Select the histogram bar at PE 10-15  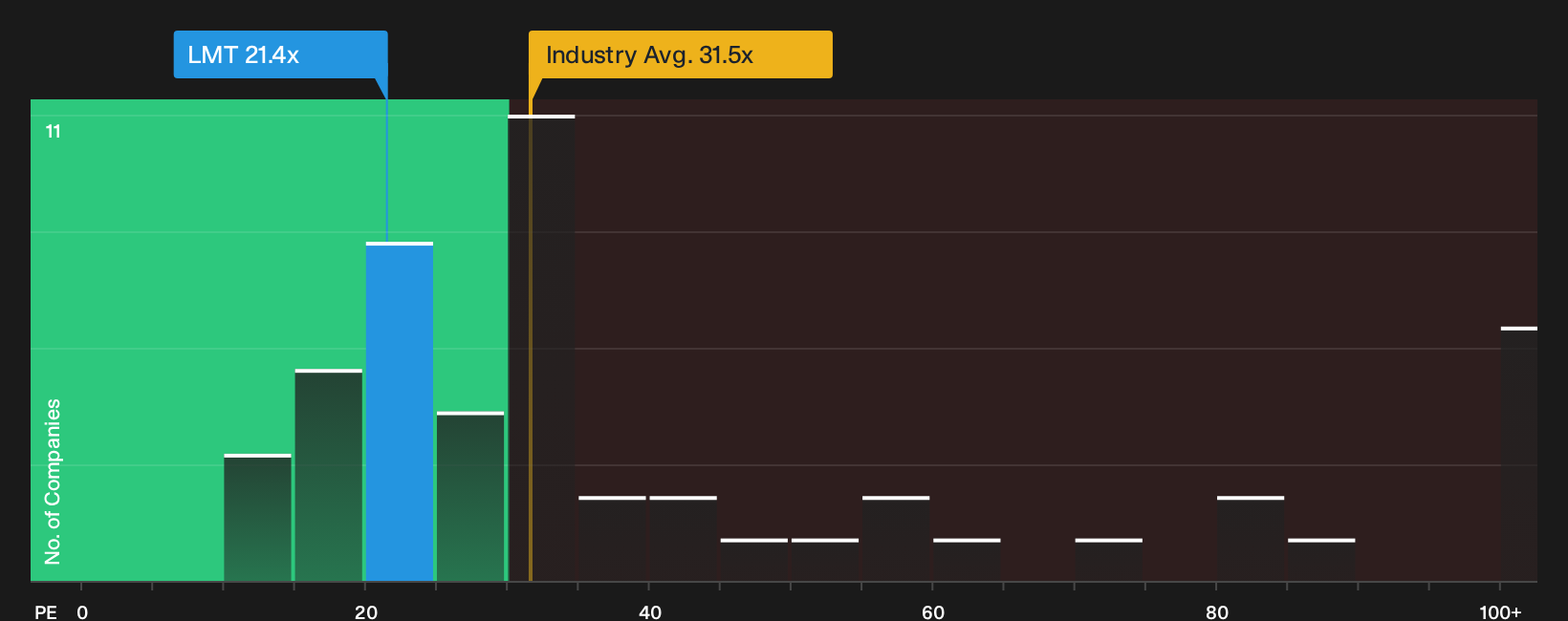pyautogui.click(x=257, y=518)
